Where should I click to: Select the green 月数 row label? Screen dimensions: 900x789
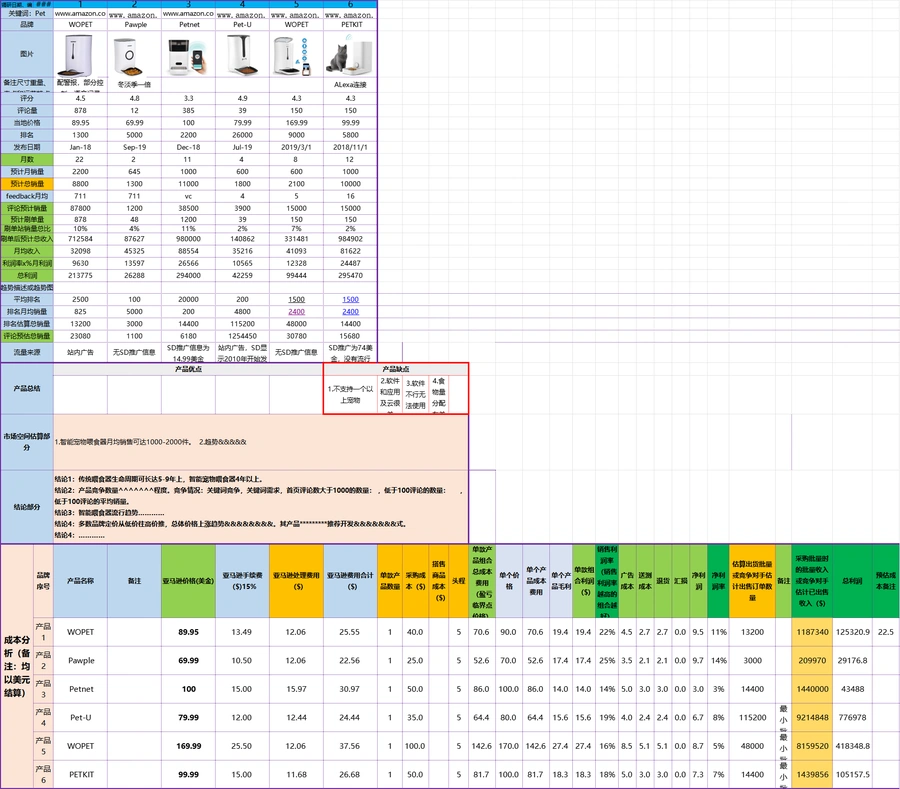point(27,160)
